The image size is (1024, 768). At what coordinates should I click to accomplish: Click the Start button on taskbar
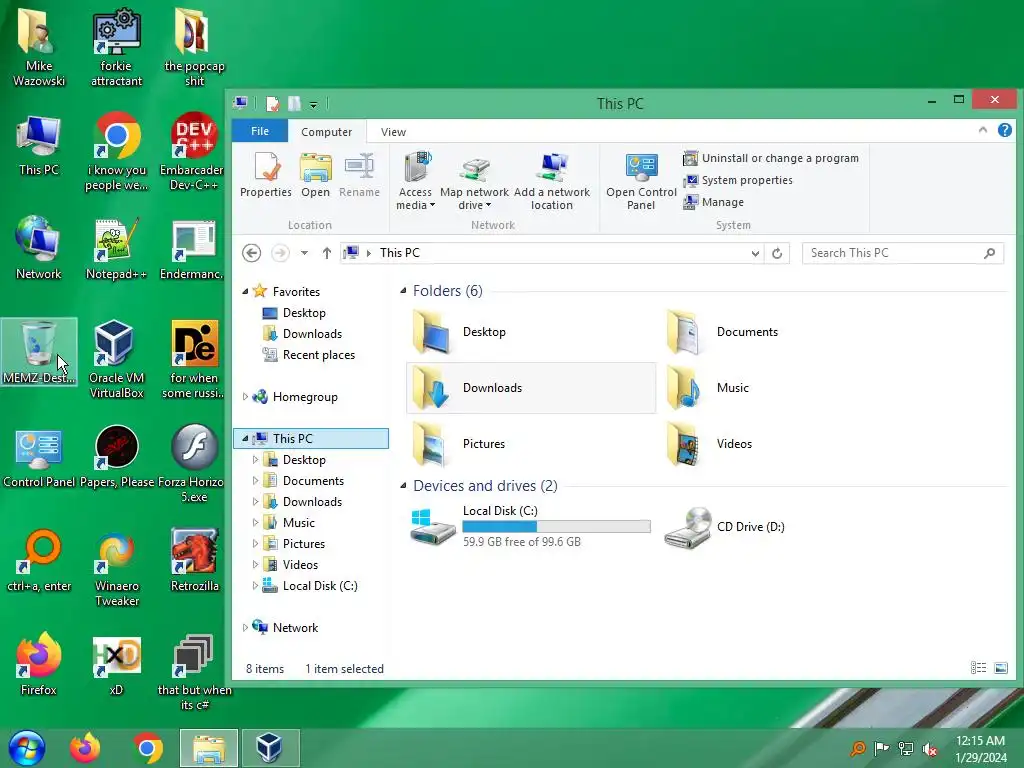click(x=27, y=748)
